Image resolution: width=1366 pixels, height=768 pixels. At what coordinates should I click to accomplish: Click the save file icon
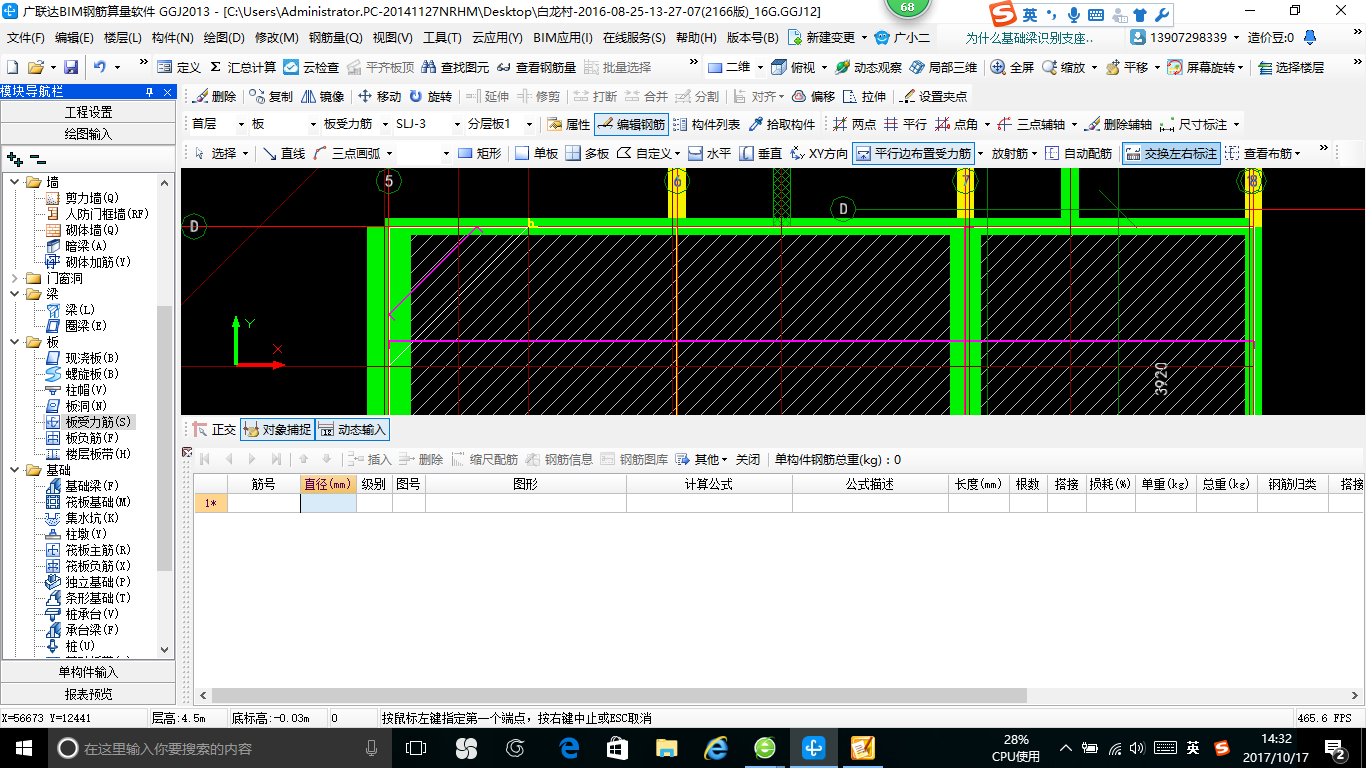71,67
